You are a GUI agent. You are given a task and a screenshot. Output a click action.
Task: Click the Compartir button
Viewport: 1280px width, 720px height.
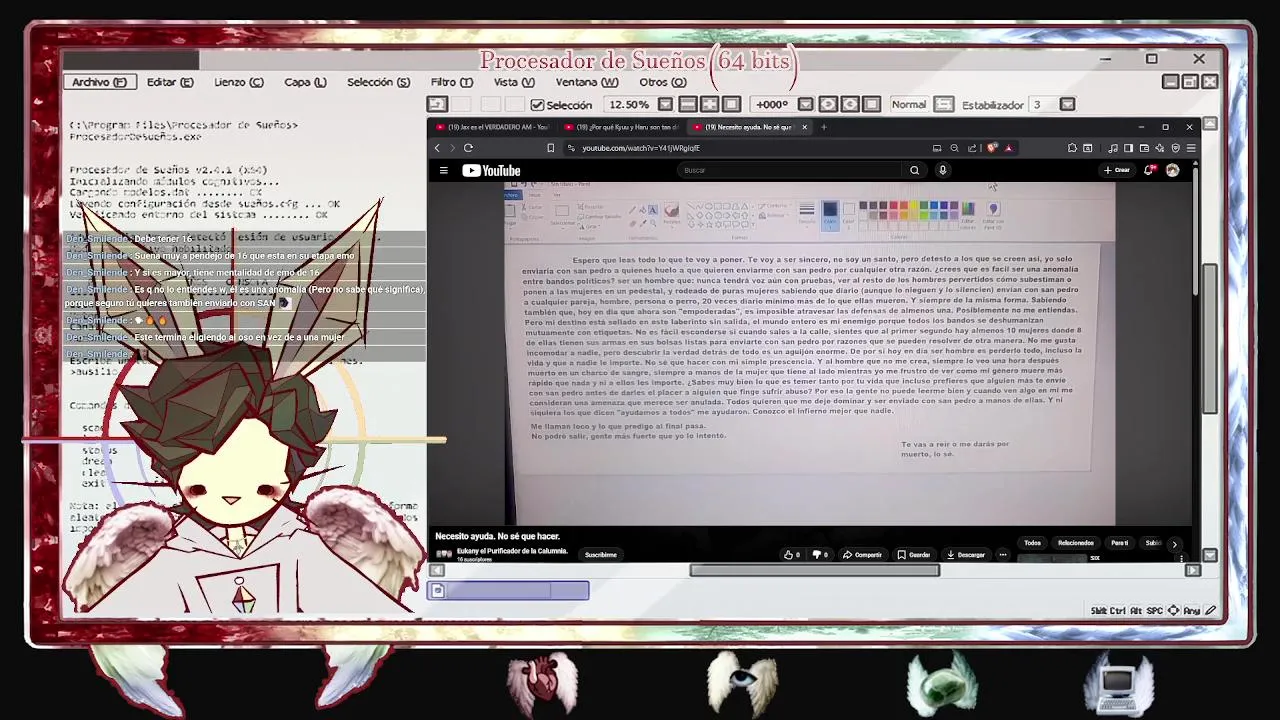pos(862,554)
